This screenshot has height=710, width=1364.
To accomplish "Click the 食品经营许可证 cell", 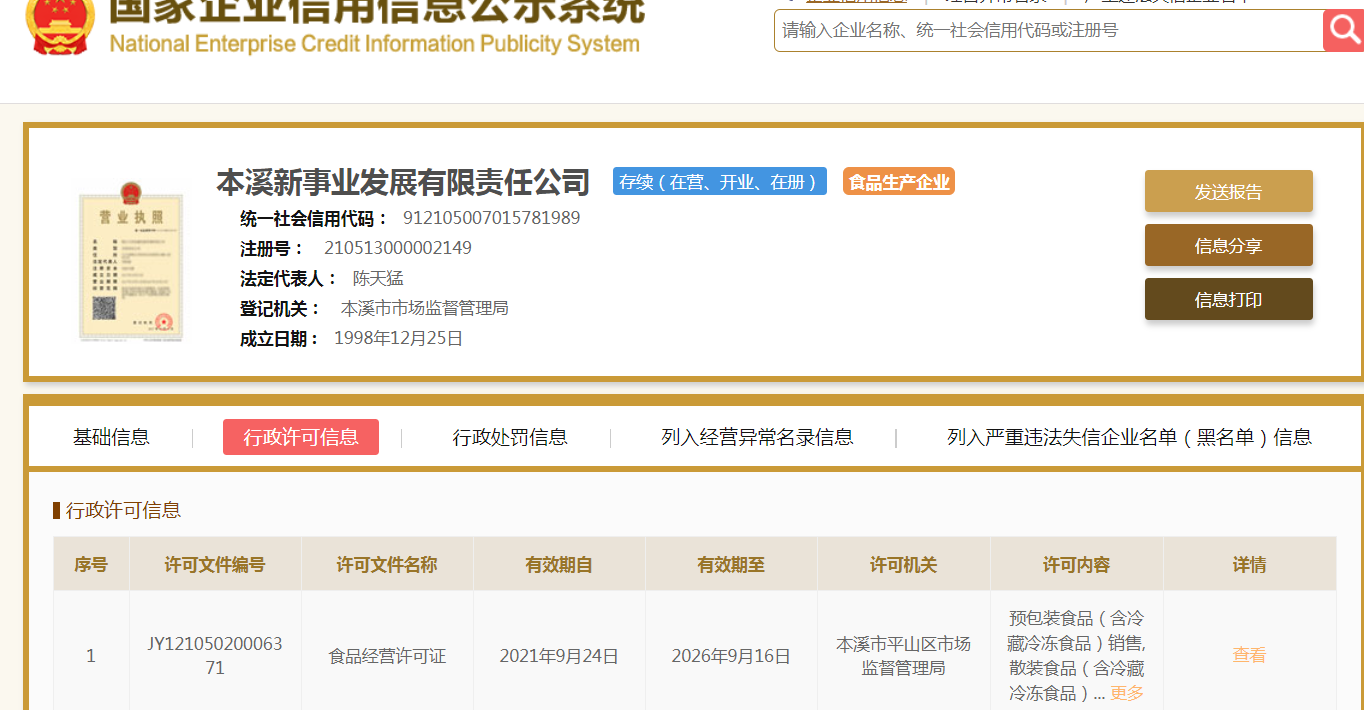I will (x=387, y=656).
